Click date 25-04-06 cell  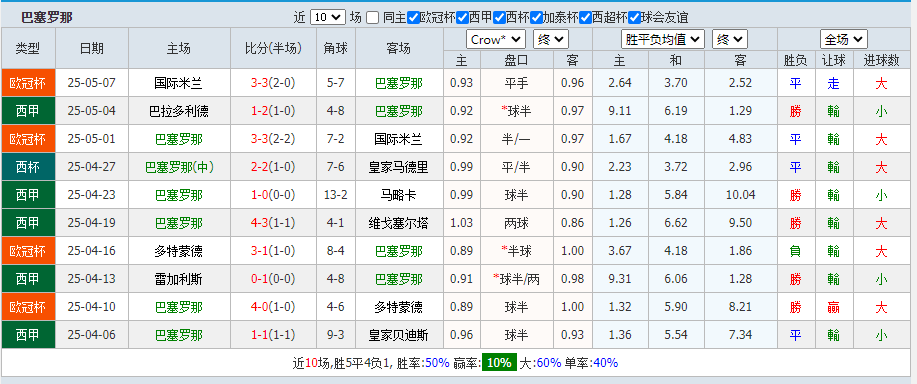(92, 335)
